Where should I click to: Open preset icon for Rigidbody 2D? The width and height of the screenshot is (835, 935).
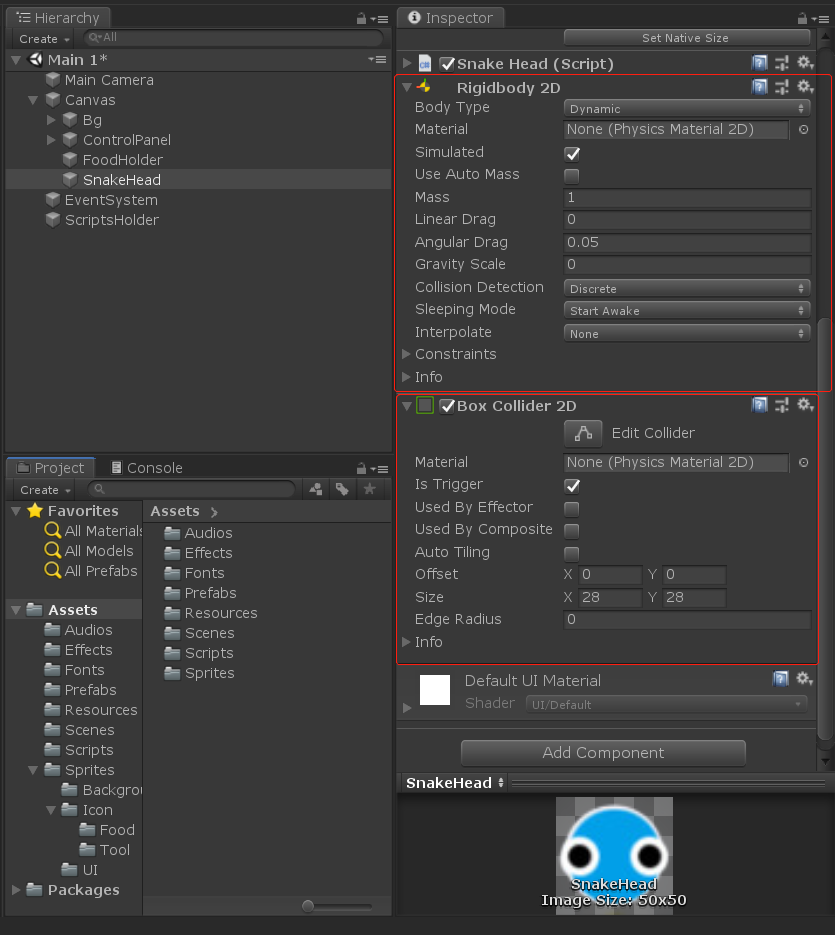[x=781, y=87]
